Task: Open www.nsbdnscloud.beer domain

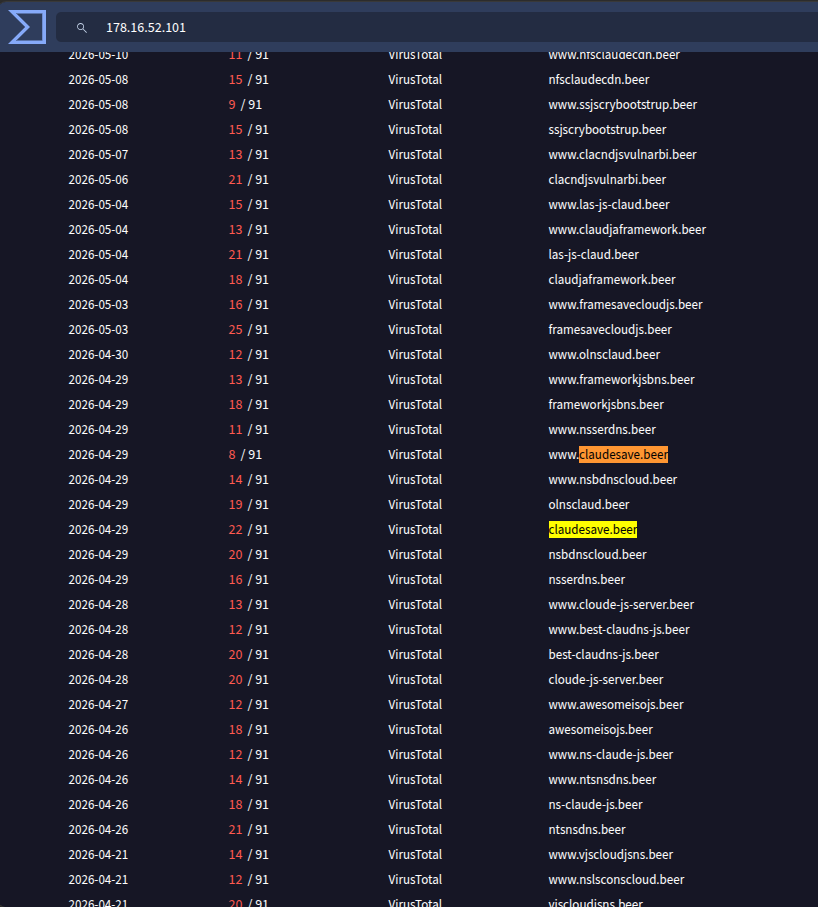Action: point(613,479)
